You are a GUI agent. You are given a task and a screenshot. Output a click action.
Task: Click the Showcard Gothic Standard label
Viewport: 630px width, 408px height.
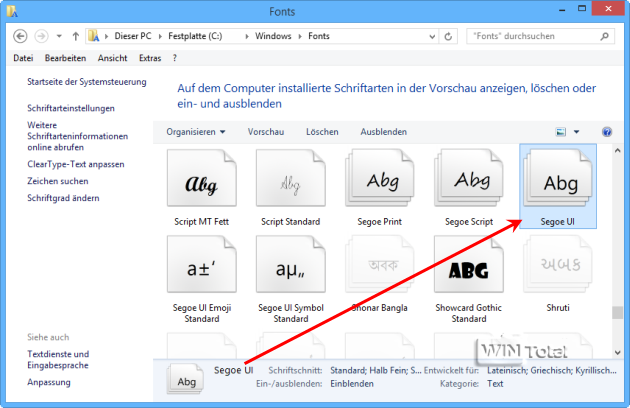[469, 313]
